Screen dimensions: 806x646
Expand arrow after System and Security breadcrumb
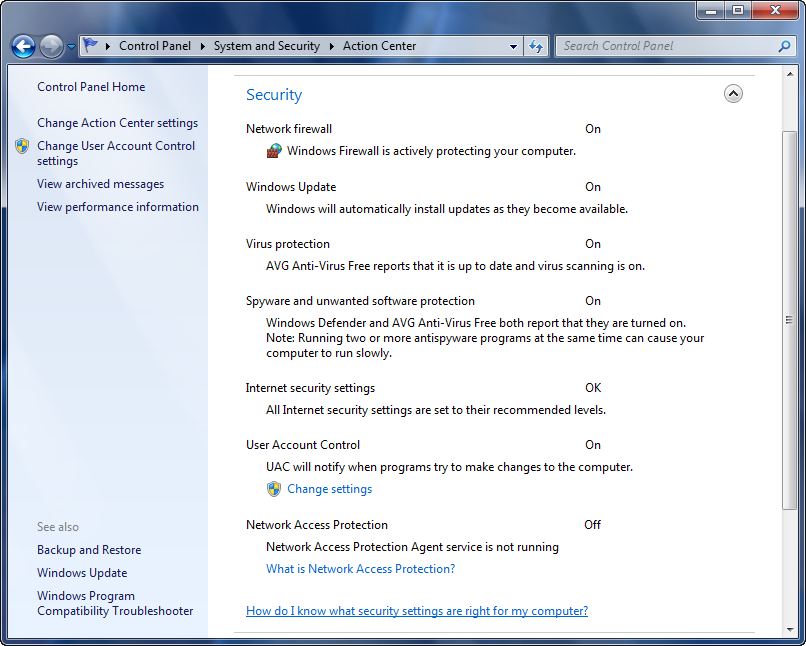pos(332,46)
